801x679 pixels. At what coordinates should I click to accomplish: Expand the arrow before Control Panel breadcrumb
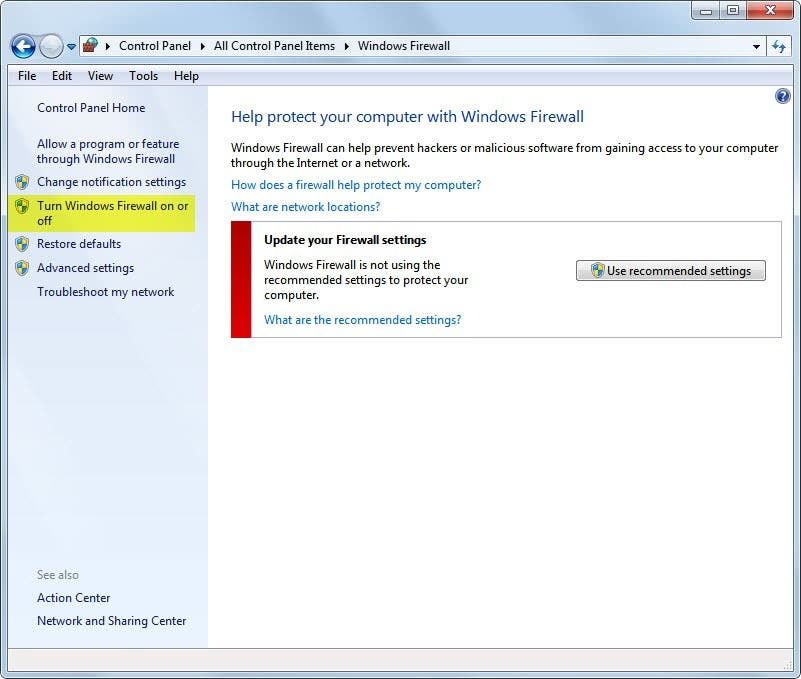[x=108, y=46]
